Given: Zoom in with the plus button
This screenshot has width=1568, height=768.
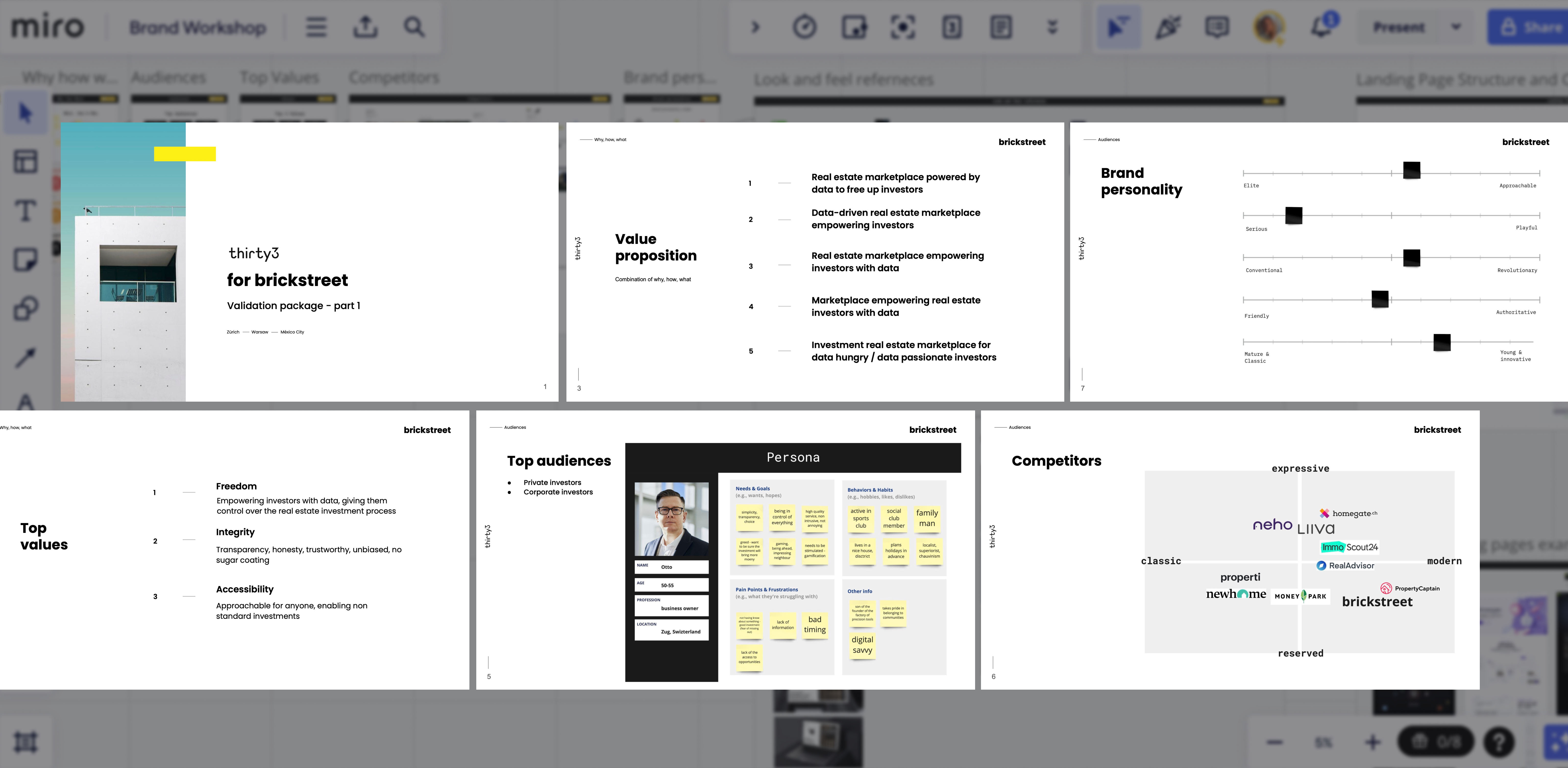Looking at the screenshot, I should (1372, 742).
